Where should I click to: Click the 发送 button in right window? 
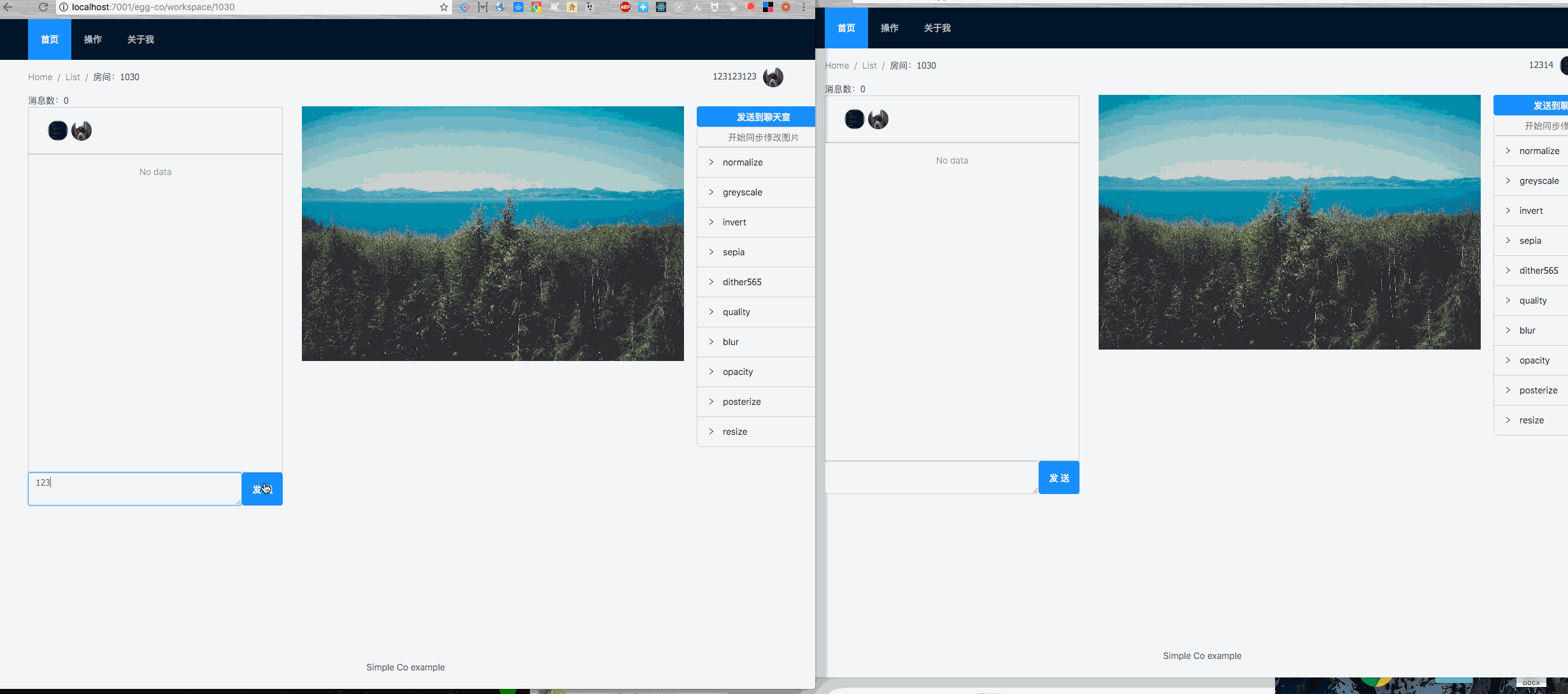(1058, 478)
